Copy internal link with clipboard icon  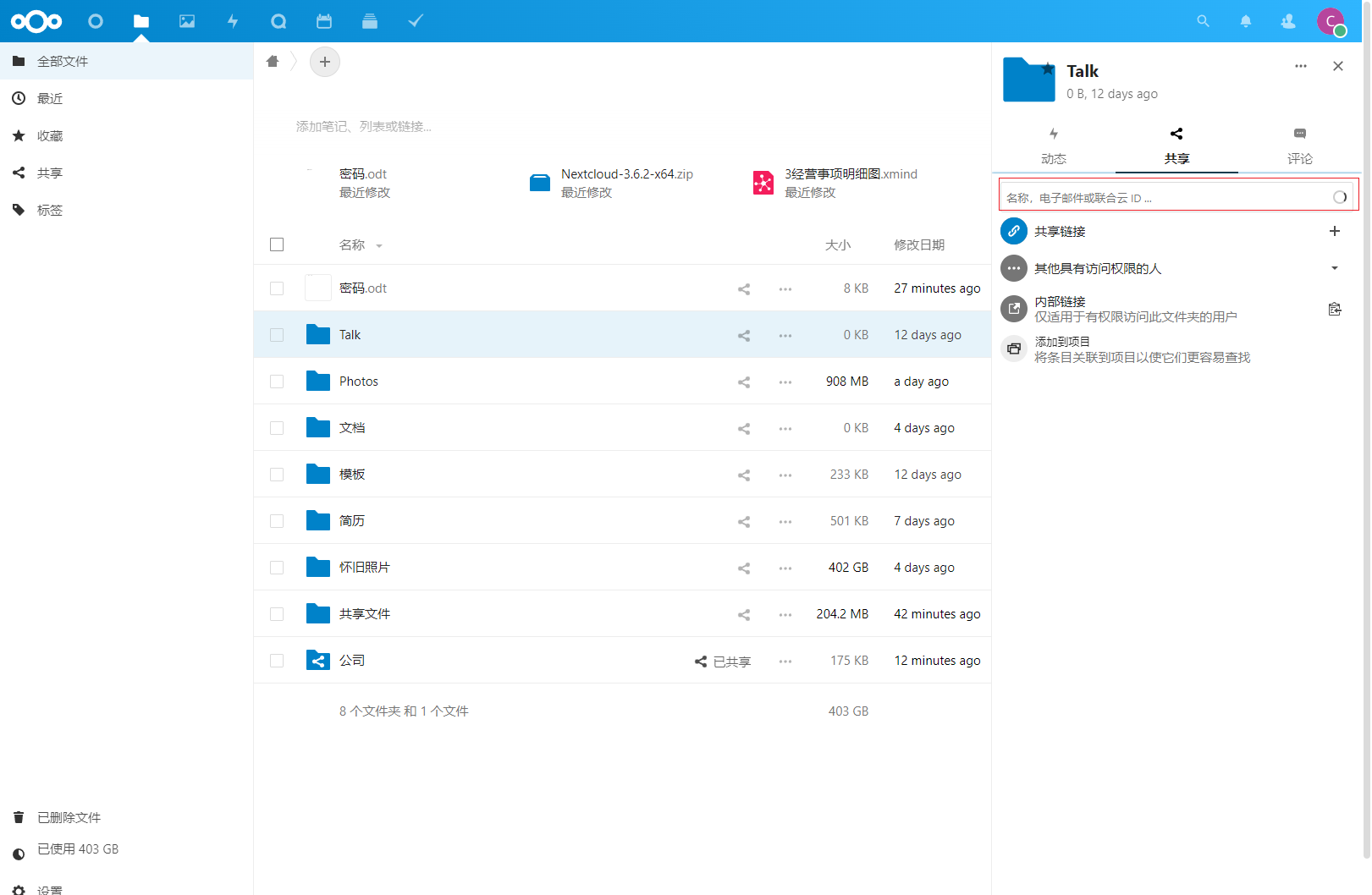click(1334, 309)
